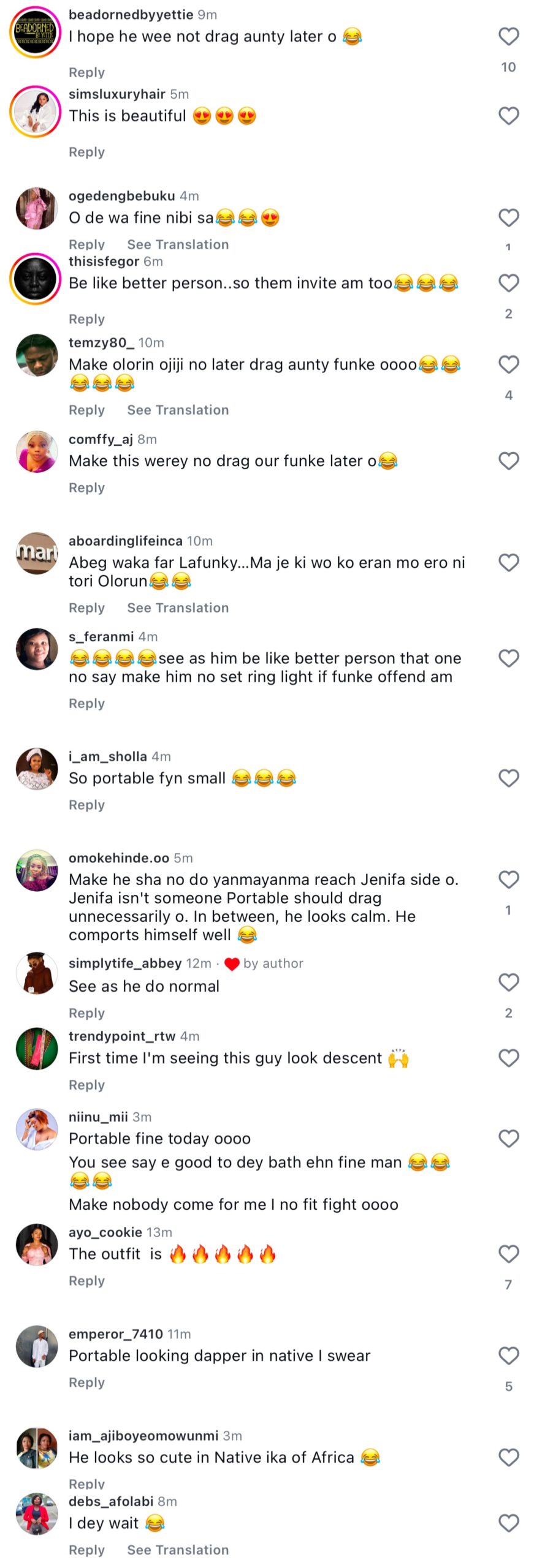The width and height of the screenshot is (545, 1568).
Task: Tap heart beside ayo_cookie's outfit comment
Action: coord(508,1254)
